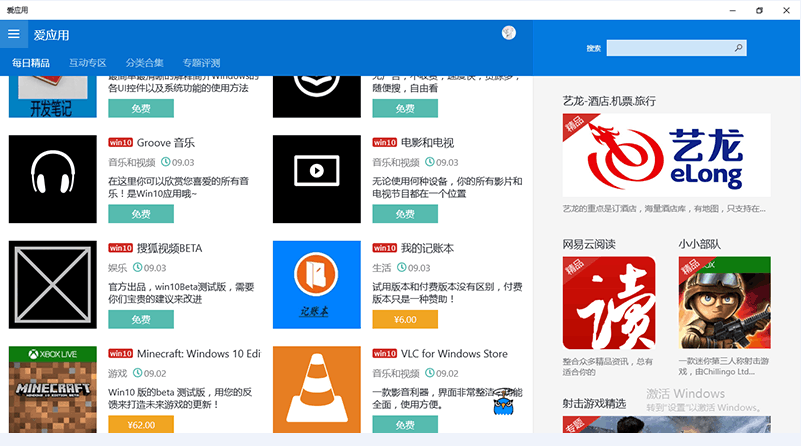Open the 我的记账本 app icon

(316, 284)
